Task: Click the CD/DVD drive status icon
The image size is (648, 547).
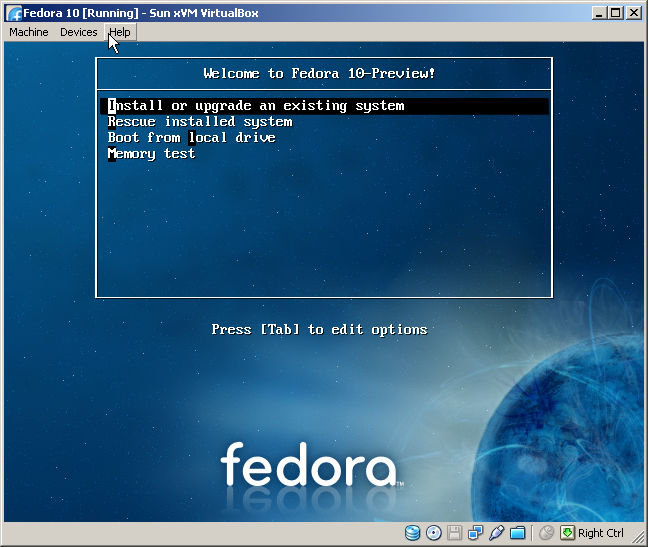Action: (x=434, y=533)
